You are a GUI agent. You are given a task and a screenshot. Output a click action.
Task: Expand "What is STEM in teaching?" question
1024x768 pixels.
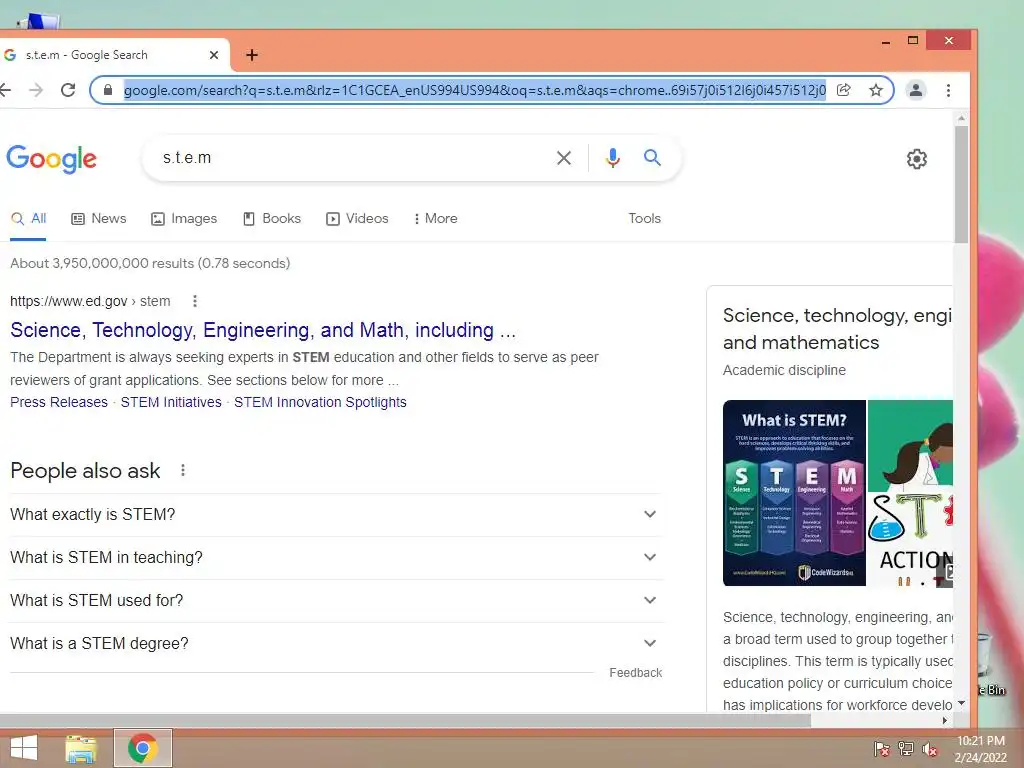point(336,558)
